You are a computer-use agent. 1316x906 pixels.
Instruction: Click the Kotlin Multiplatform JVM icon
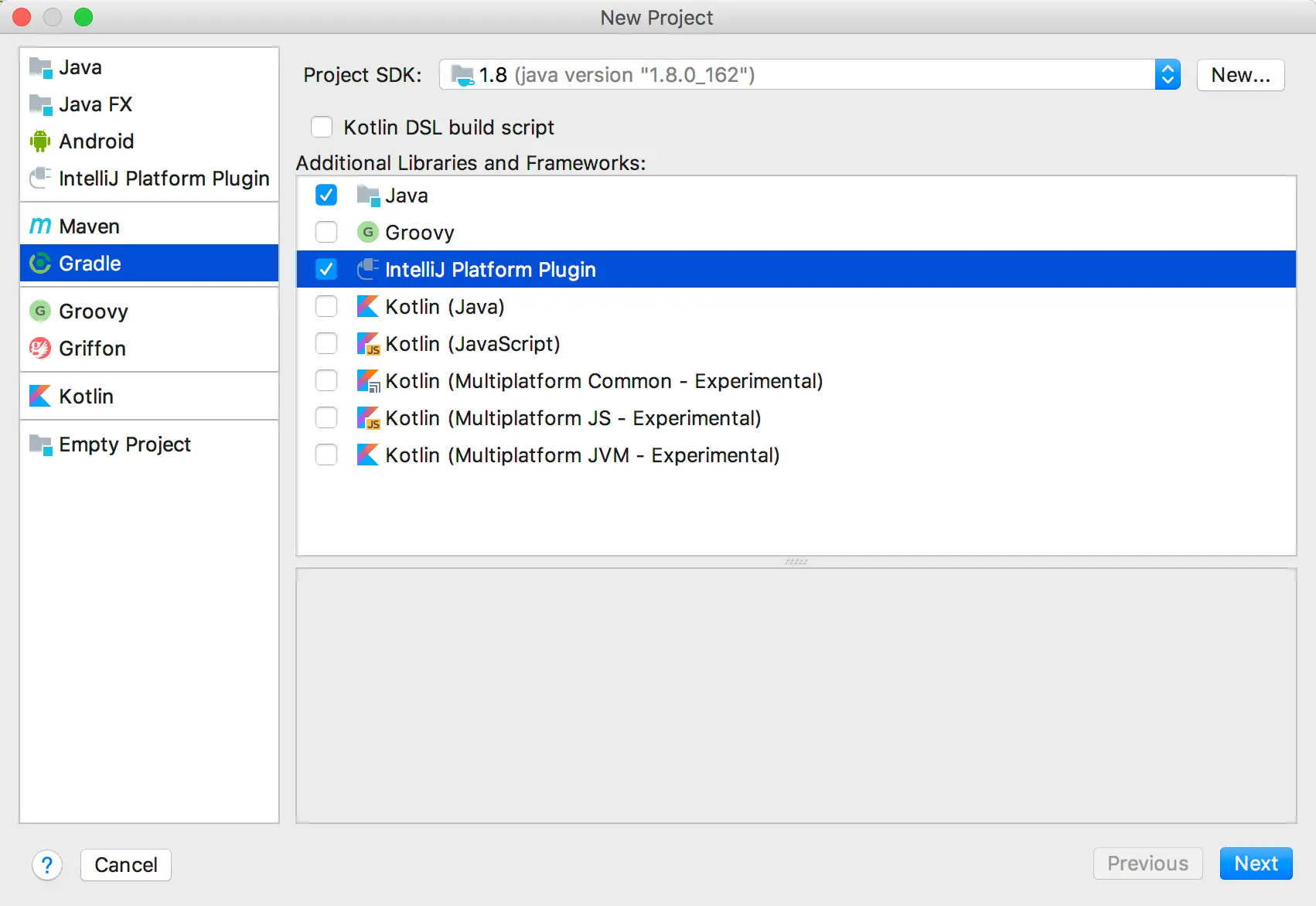(368, 455)
